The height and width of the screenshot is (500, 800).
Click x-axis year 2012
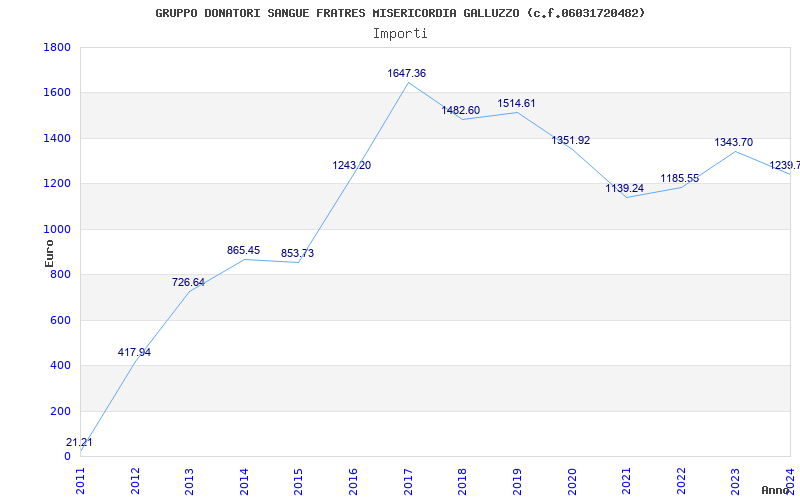click(135, 481)
